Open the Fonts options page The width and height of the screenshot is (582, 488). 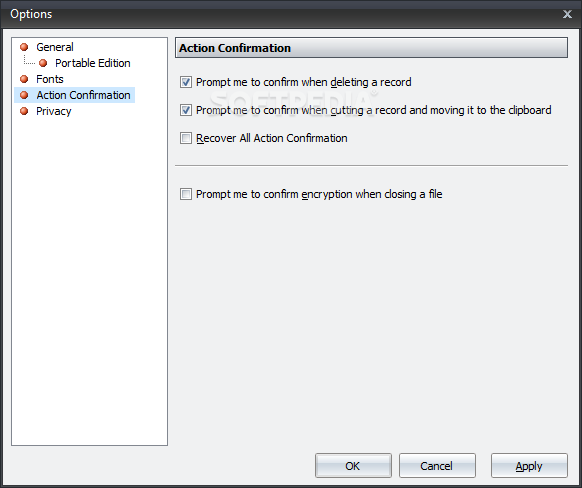coord(50,79)
